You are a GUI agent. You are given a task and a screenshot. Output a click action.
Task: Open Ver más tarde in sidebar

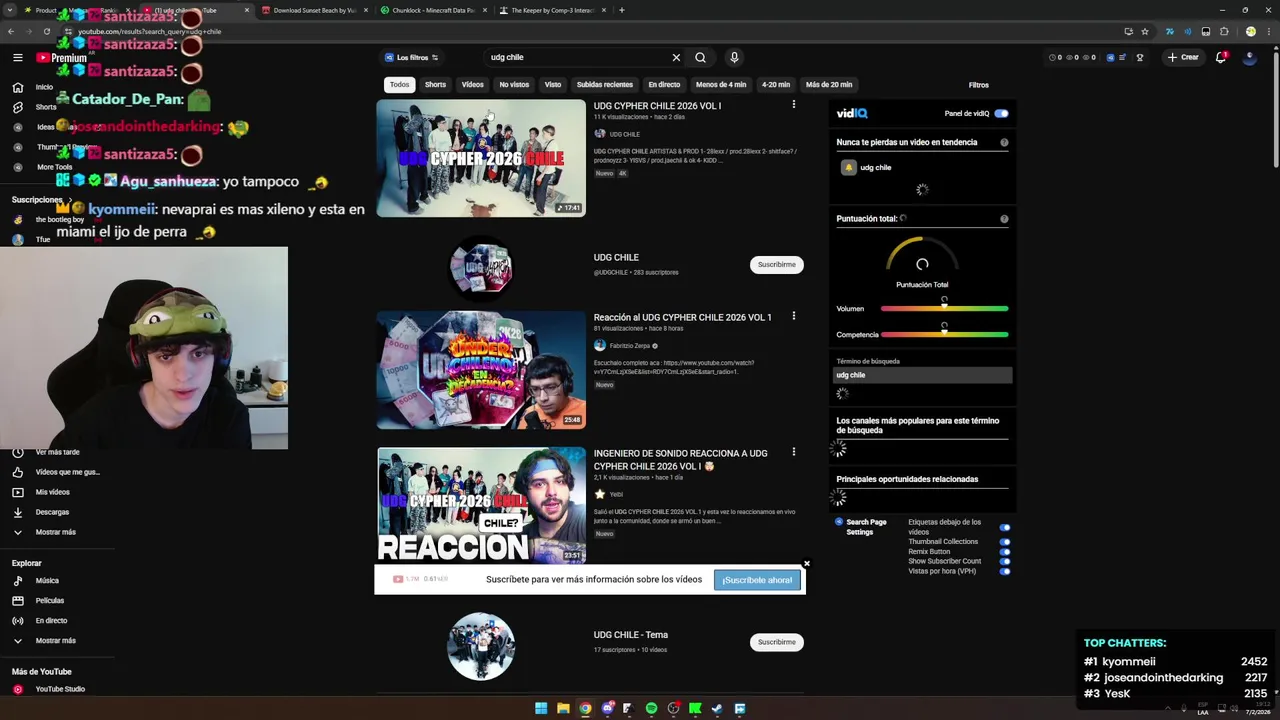click(57, 452)
